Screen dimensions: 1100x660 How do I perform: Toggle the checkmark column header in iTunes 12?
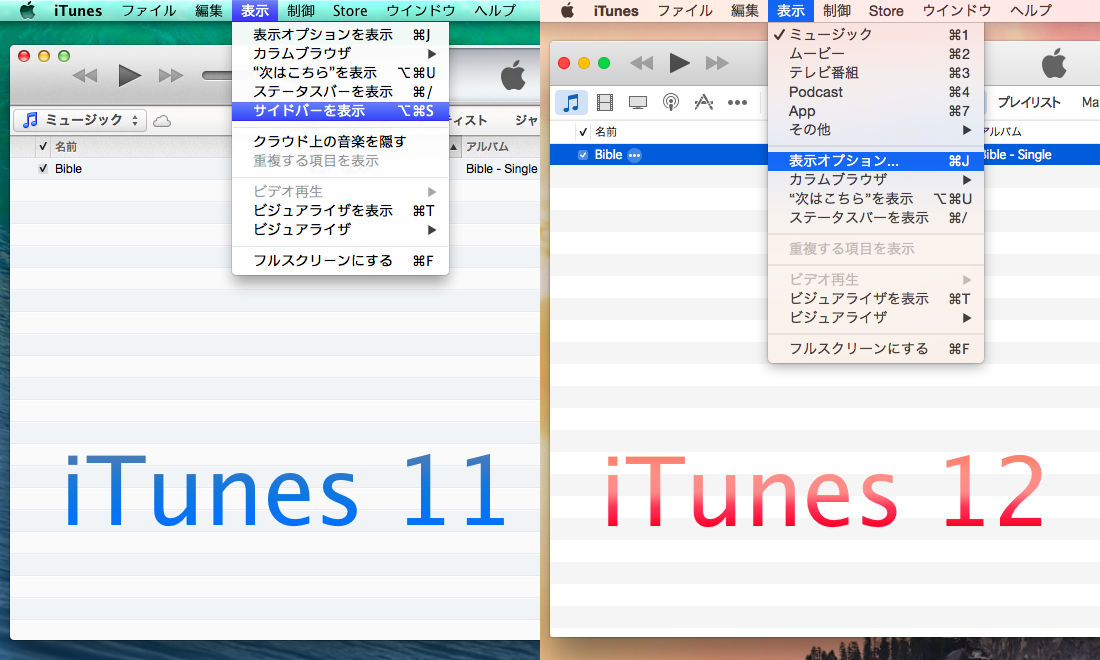click(x=583, y=131)
